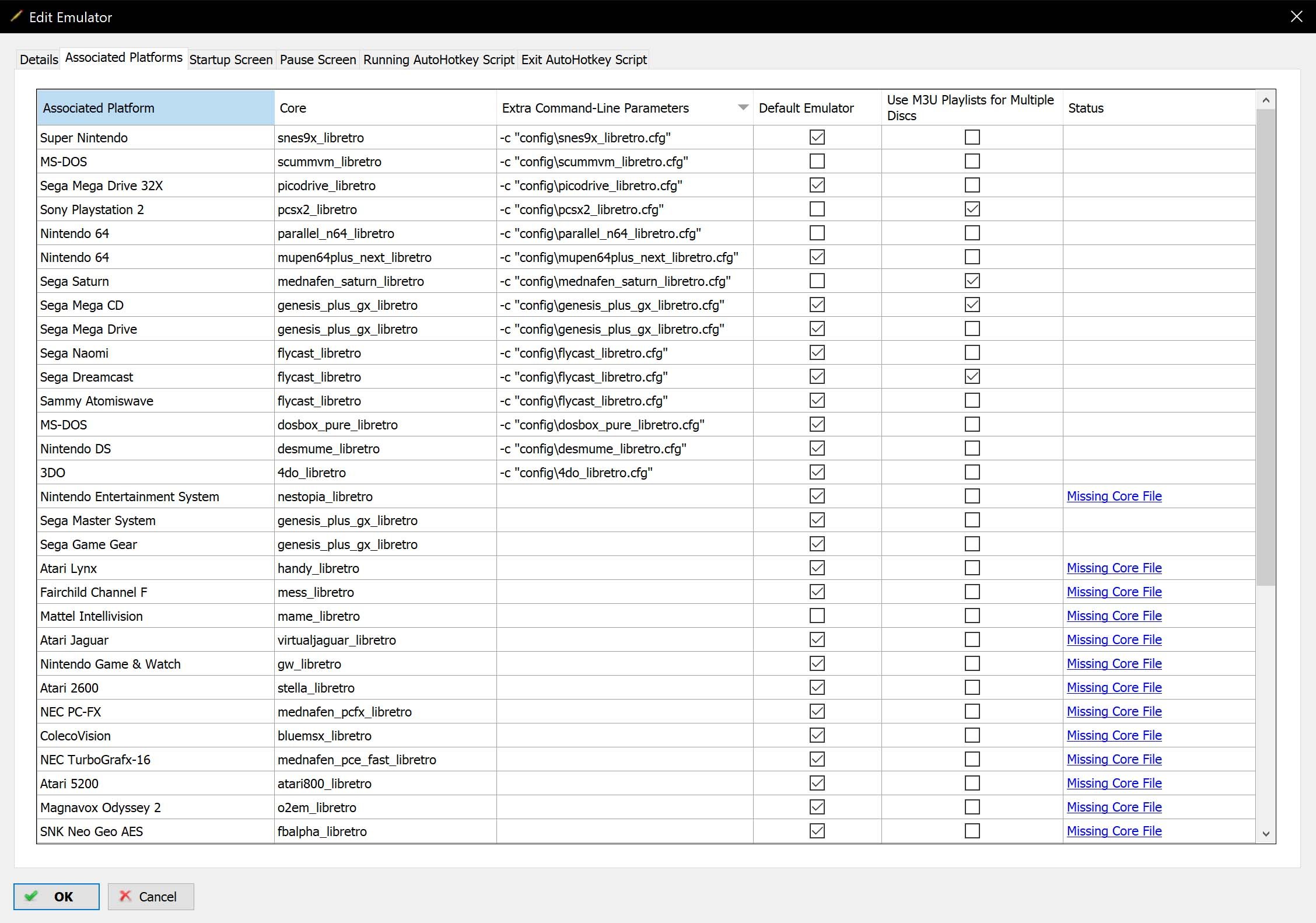
Task: Enable Default Emulator for Sony Playstation 2
Action: pos(817,209)
